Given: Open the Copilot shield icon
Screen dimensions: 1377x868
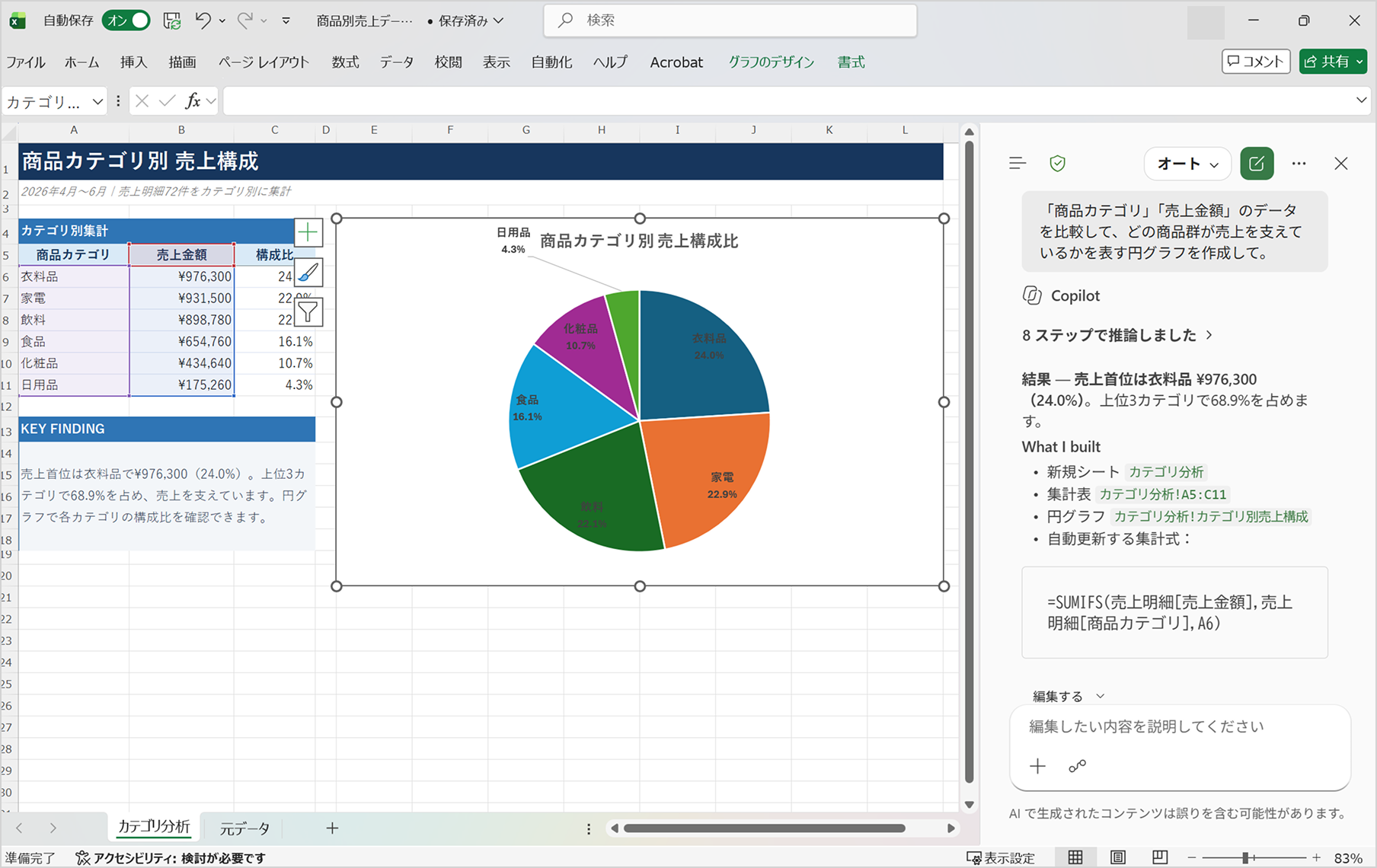Looking at the screenshot, I should coord(1057,164).
